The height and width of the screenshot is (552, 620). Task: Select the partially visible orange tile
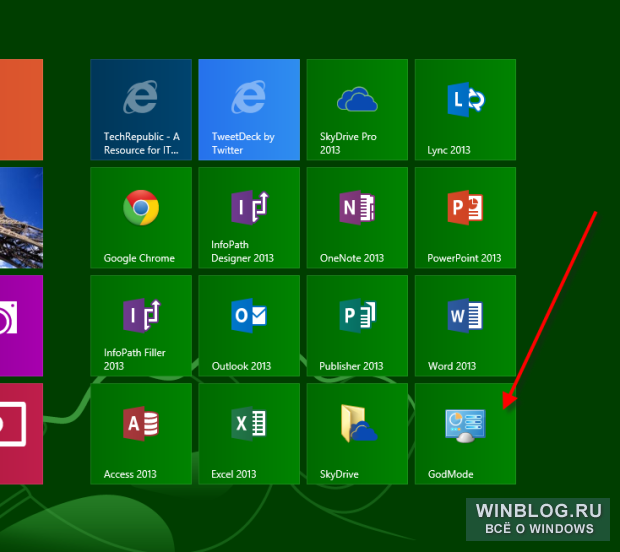pyautogui.click(x=21, y=110)
